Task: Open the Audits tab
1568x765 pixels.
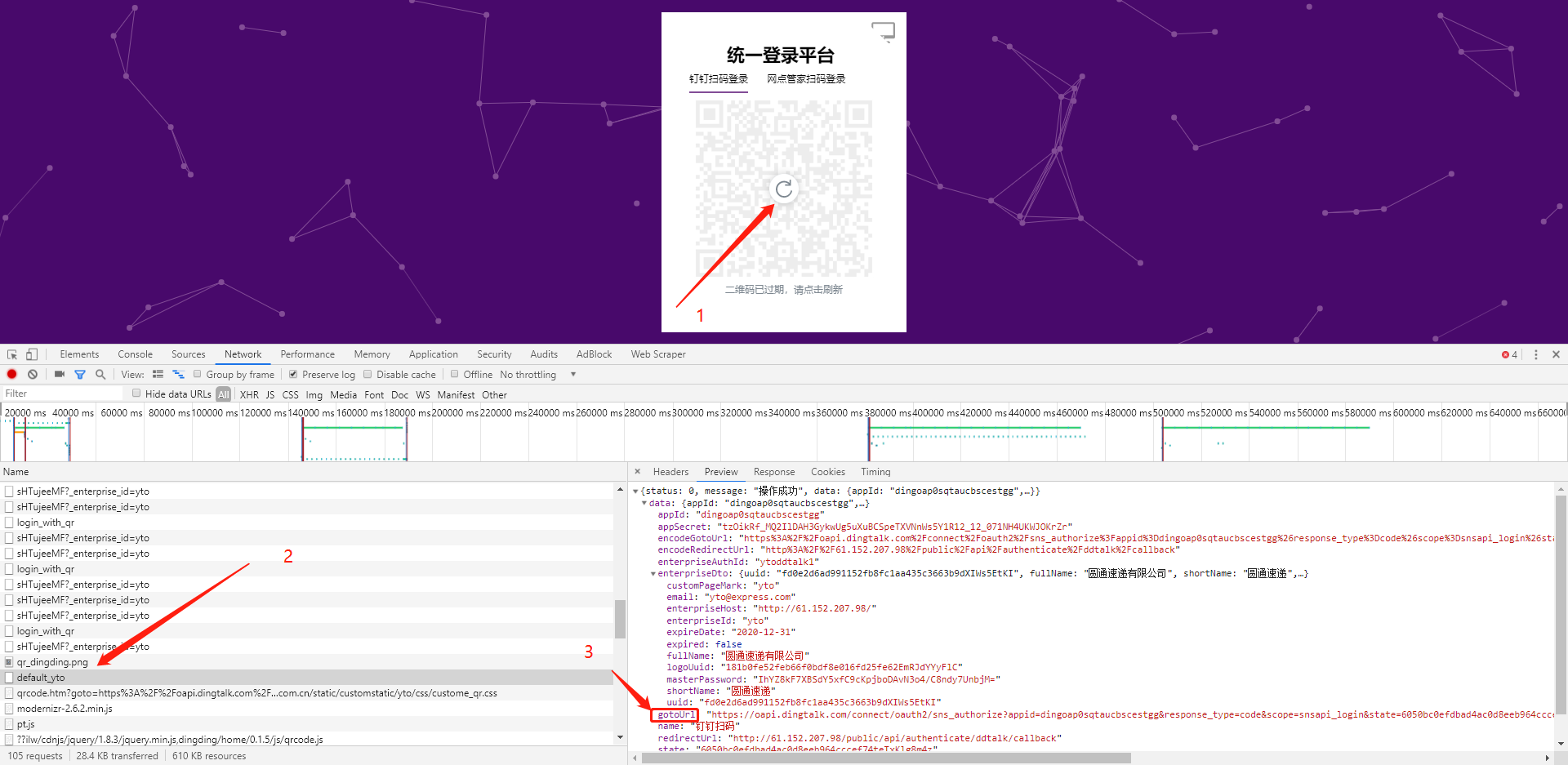Action: pos(544,354)
